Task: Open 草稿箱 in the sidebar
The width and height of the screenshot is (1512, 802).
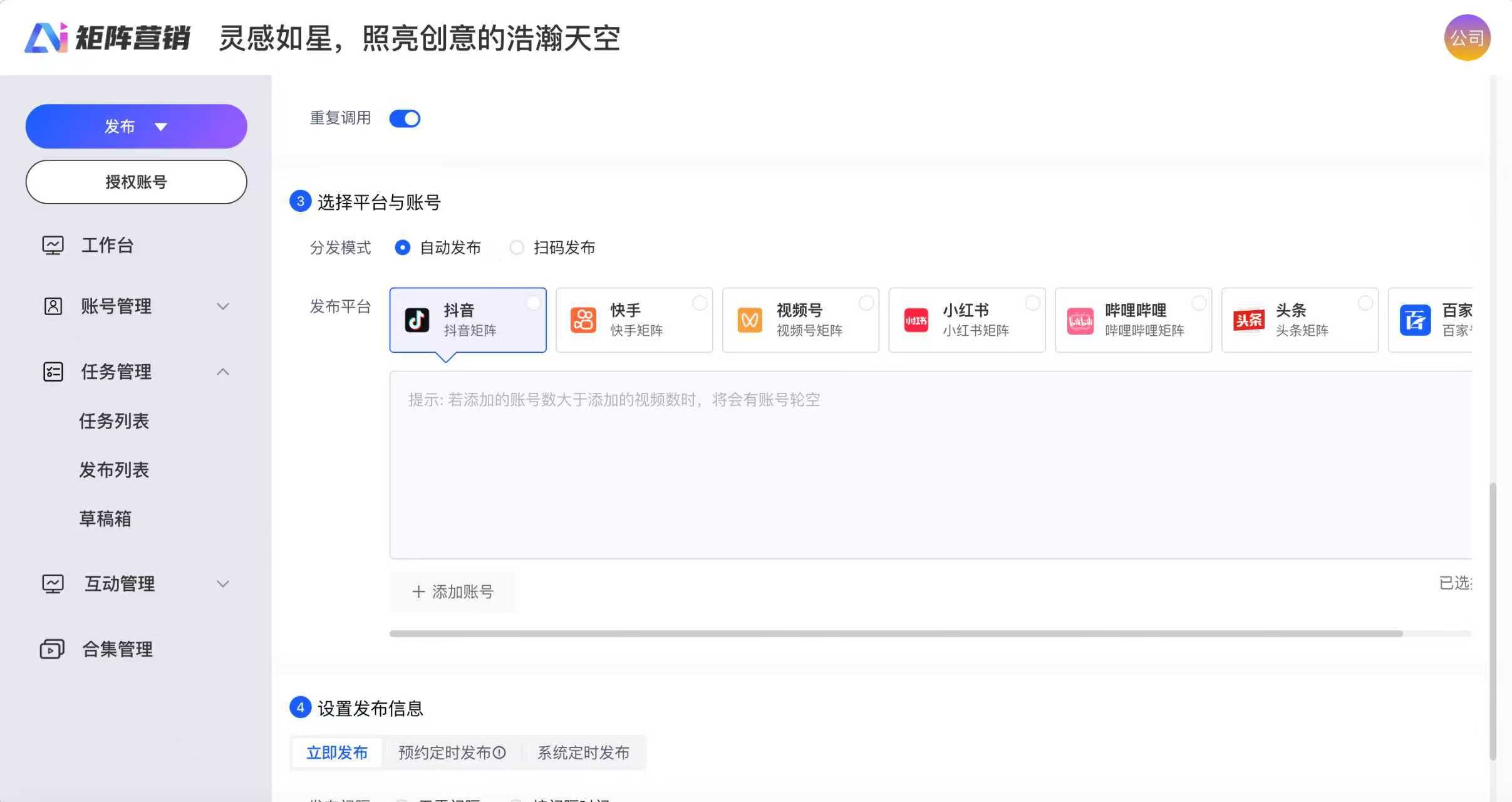Action: coord(105,519)
